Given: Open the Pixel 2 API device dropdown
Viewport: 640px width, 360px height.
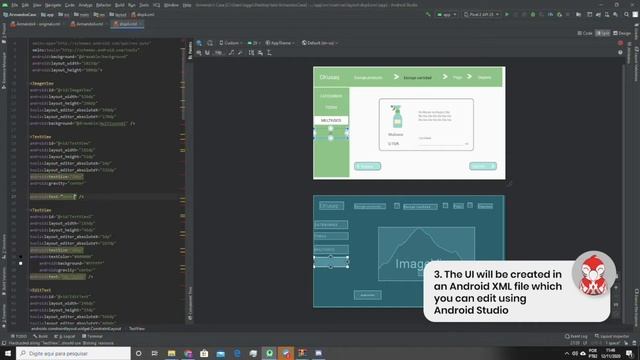Looking at the screenshot, I should 482,14.
